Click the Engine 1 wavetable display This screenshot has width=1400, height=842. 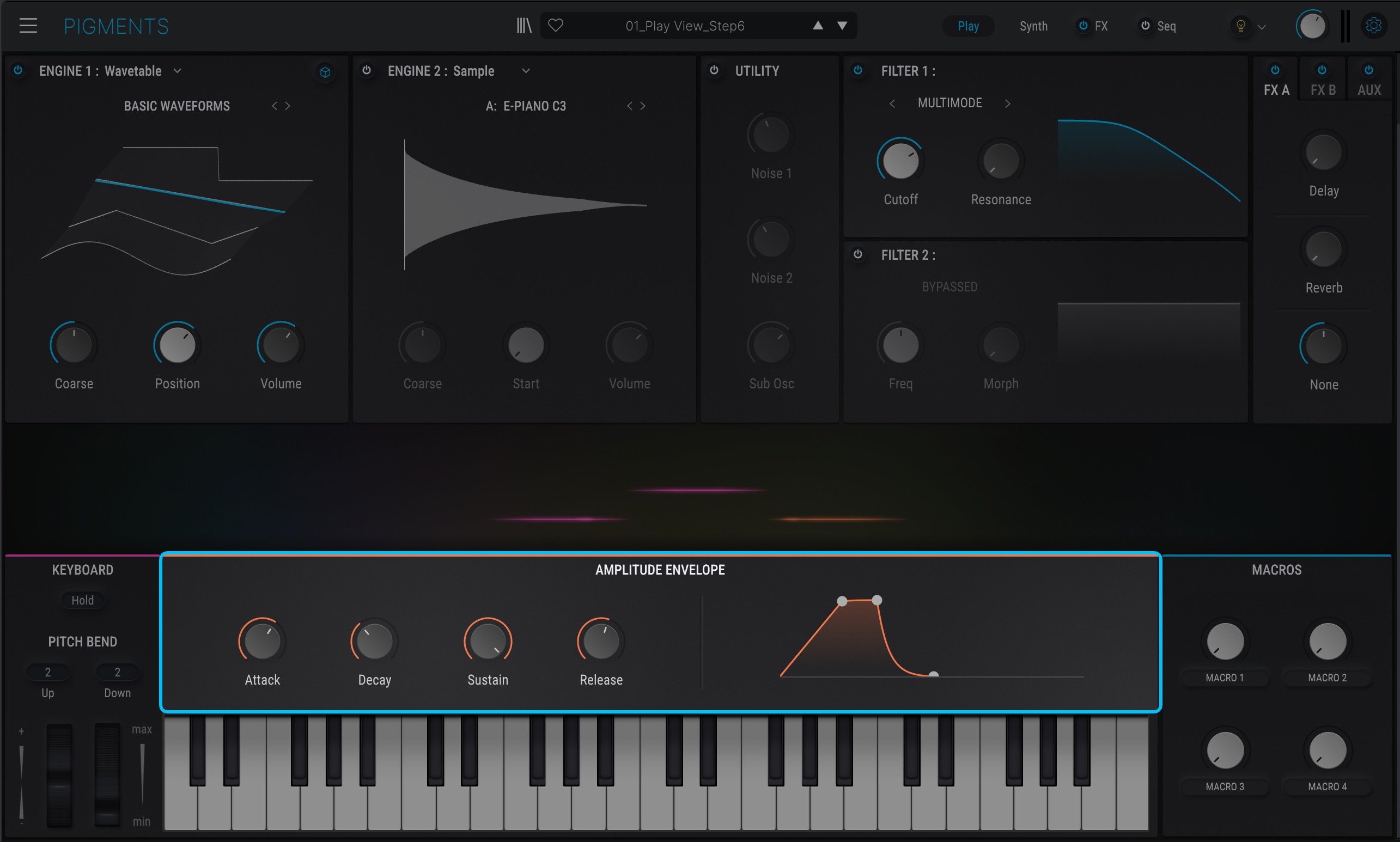[177, 210]
